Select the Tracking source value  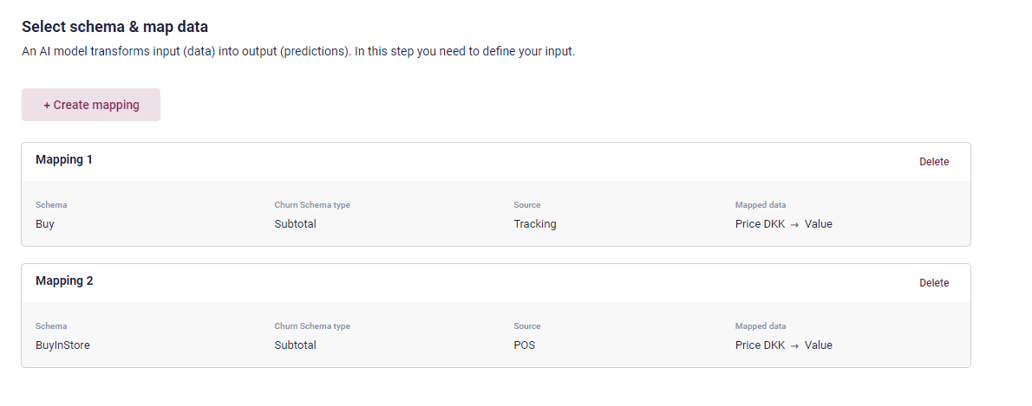pyautogui.click(x=535, y=224)
